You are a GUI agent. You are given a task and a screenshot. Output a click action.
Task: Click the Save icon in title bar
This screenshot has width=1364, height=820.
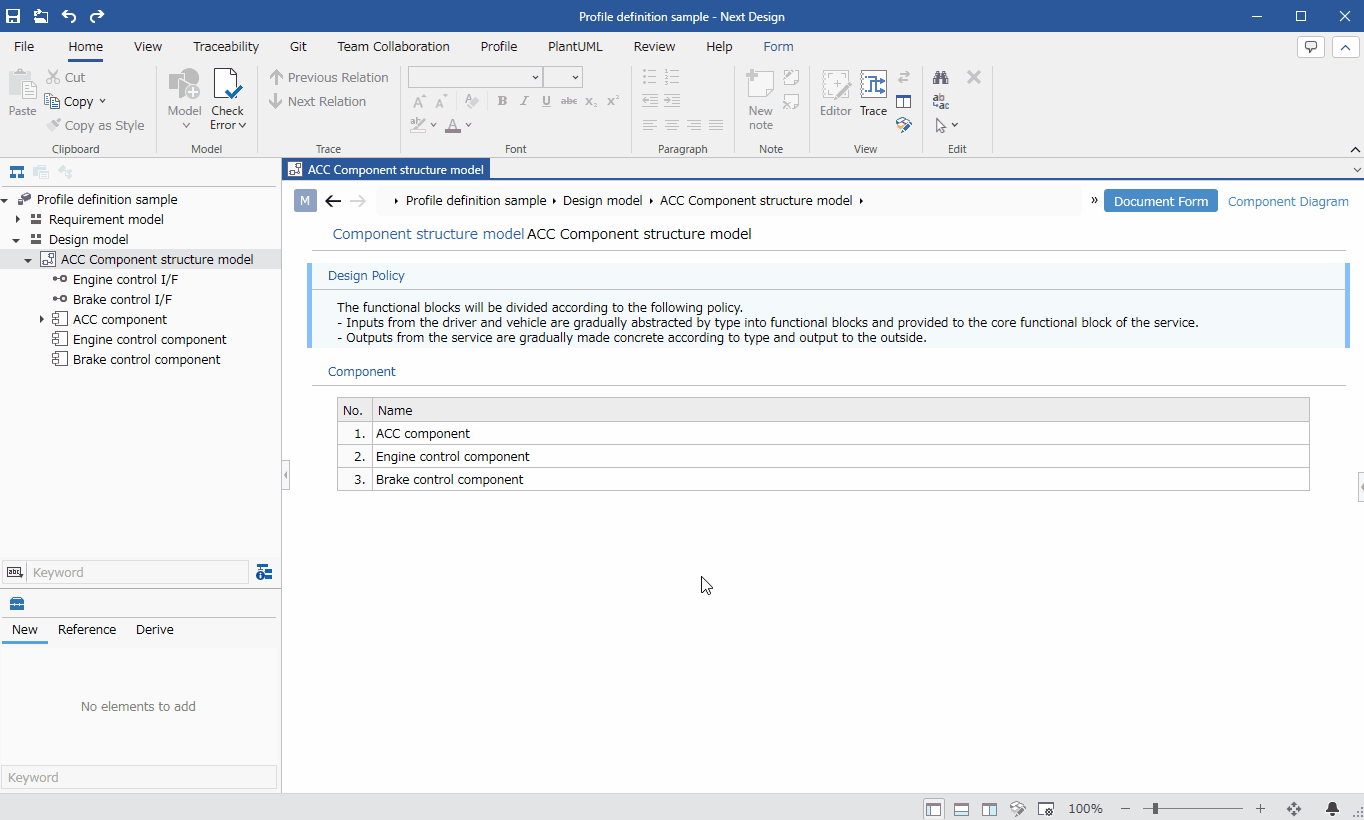click(x=13, y=16)
